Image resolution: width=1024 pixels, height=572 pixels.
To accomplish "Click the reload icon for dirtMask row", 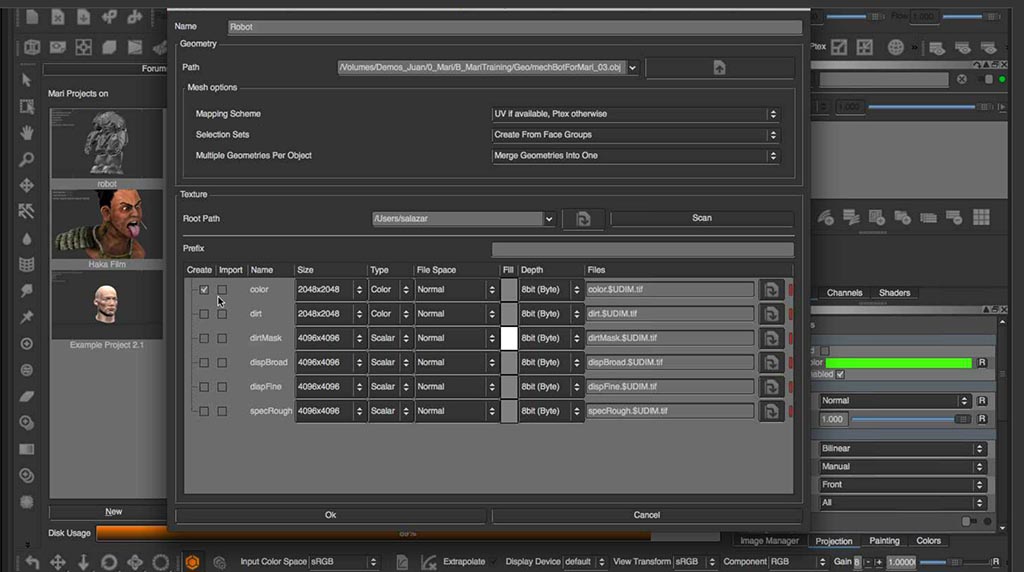I will click(771, 338).
